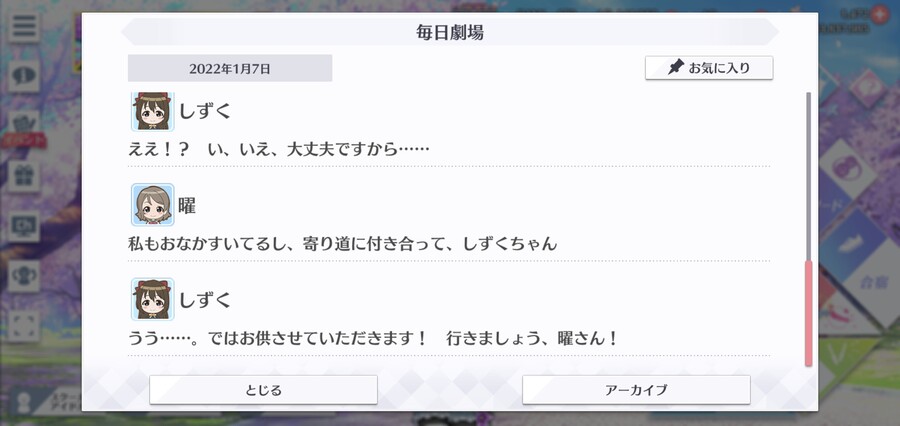The height and width of the screenshot is (426, 900).
Task: Open the channel monitor sidebar icon
Action: tap(24, 226)
